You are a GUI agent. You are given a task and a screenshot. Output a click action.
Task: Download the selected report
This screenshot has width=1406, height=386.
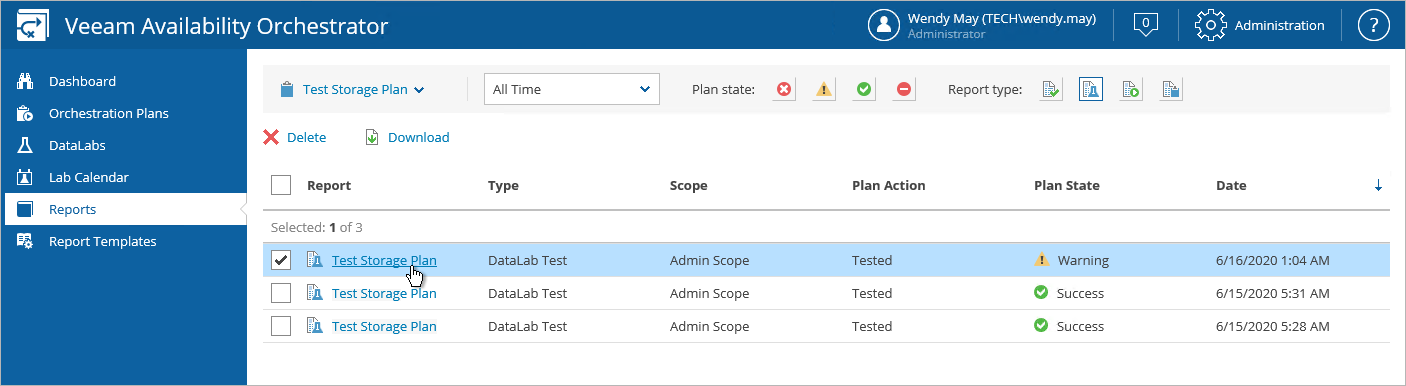coord(407,137)
